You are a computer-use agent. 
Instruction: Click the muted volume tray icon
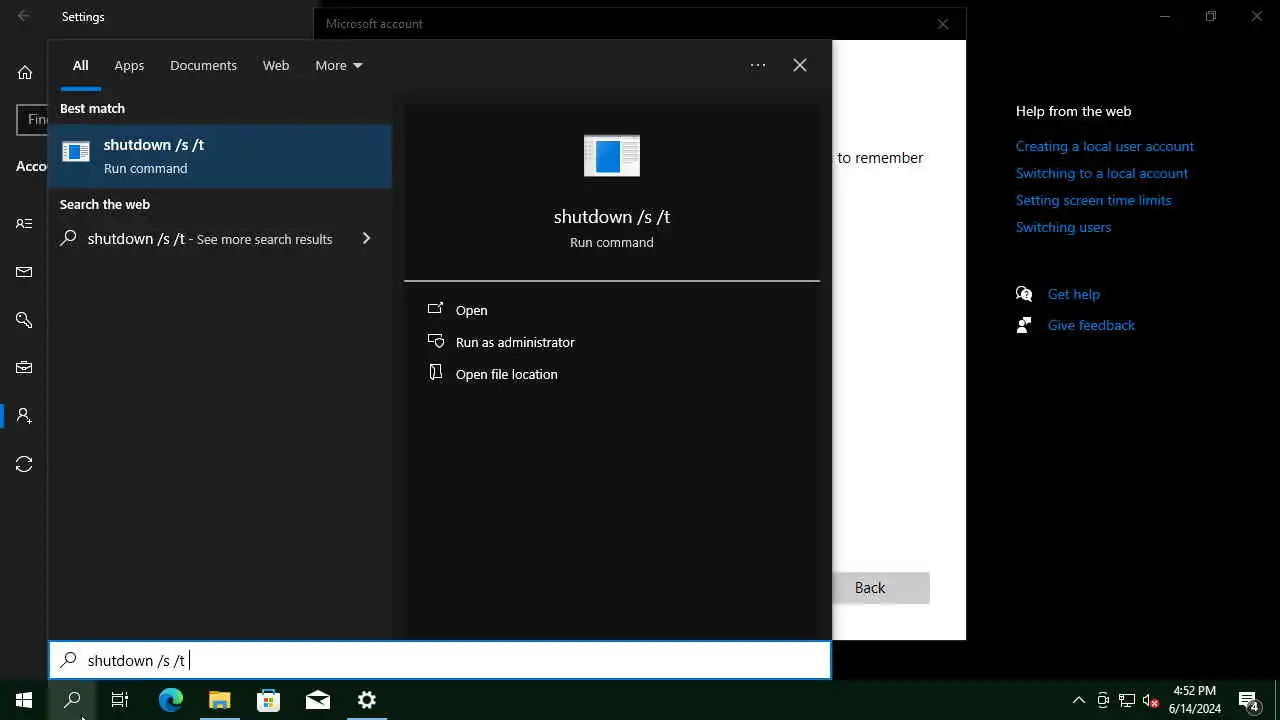click(x=1150, y=700)
